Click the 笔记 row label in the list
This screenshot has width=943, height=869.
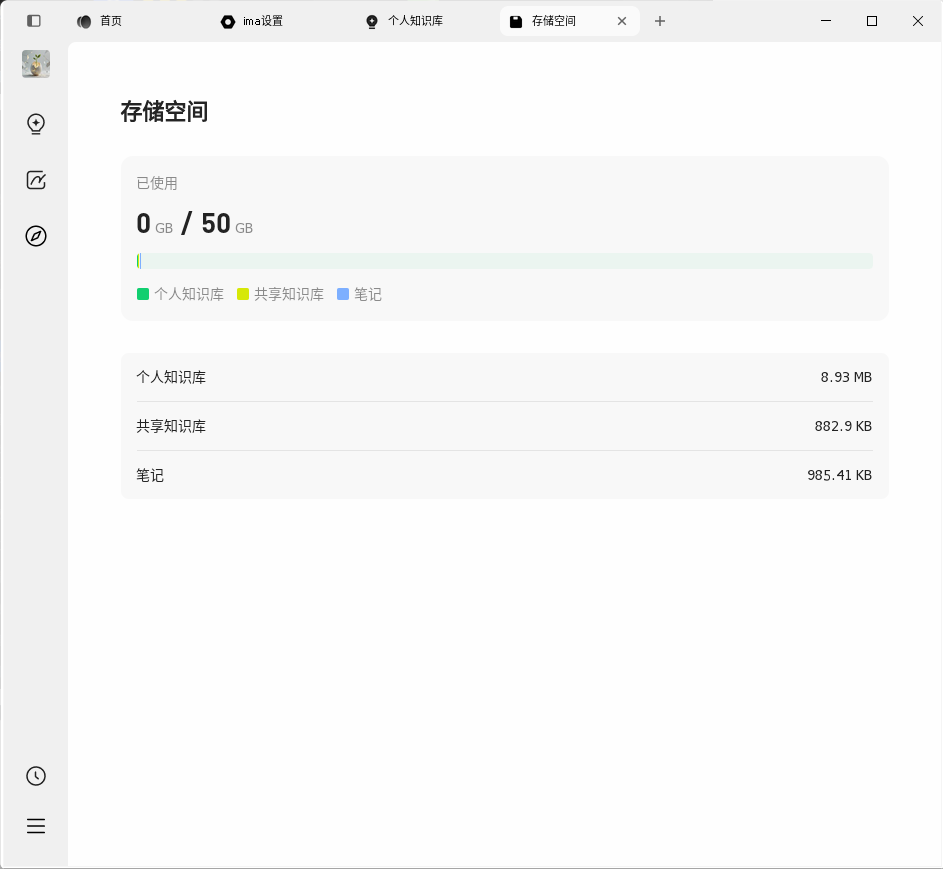point(150,475)
